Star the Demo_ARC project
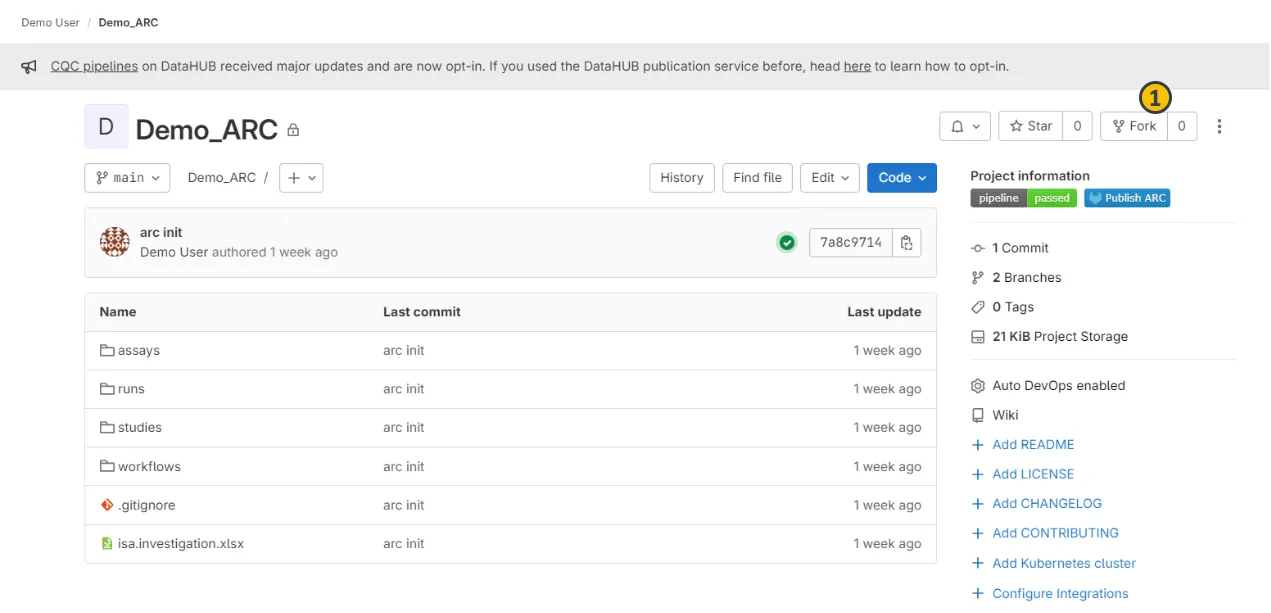Viewport: 1271px width, 613px height. click(1031, 126)
